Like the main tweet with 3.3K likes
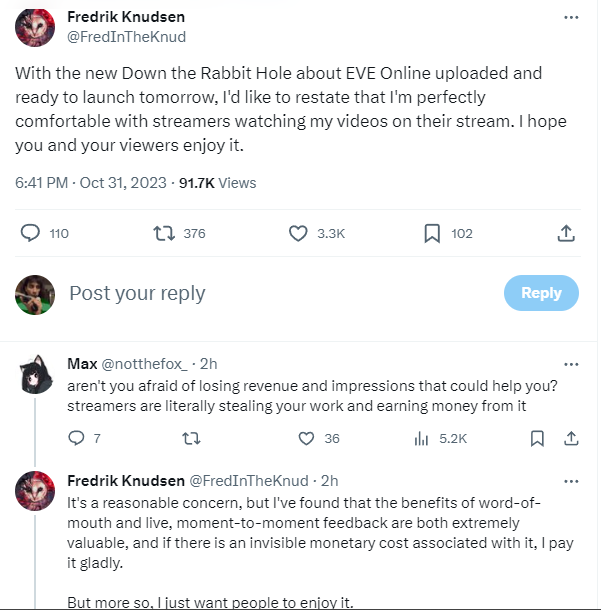Image resolution: width=601 pixels, height=610 pixels. [x=298, y=233]
